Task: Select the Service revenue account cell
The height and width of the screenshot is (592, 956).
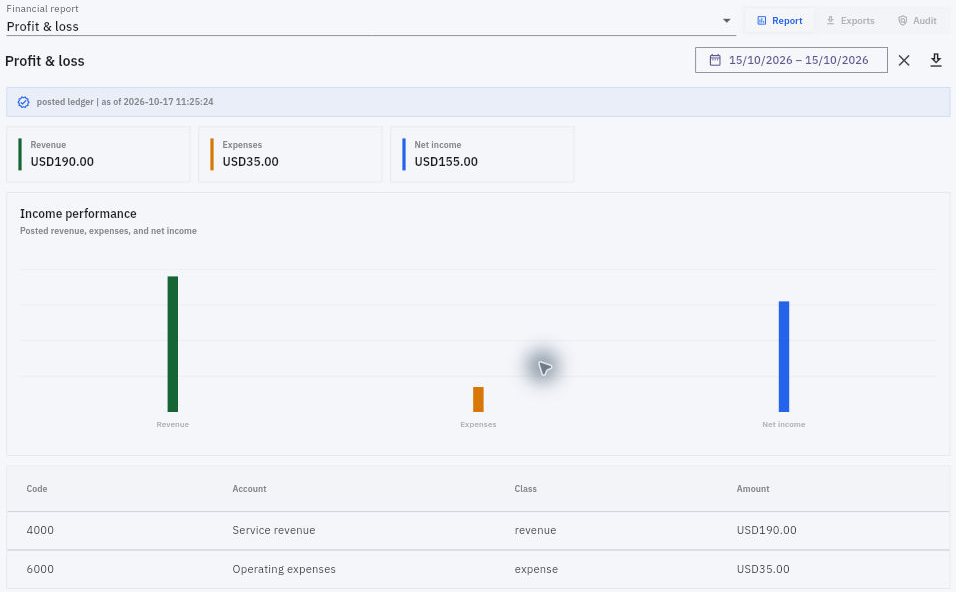Action: click(x=274, y=530)
